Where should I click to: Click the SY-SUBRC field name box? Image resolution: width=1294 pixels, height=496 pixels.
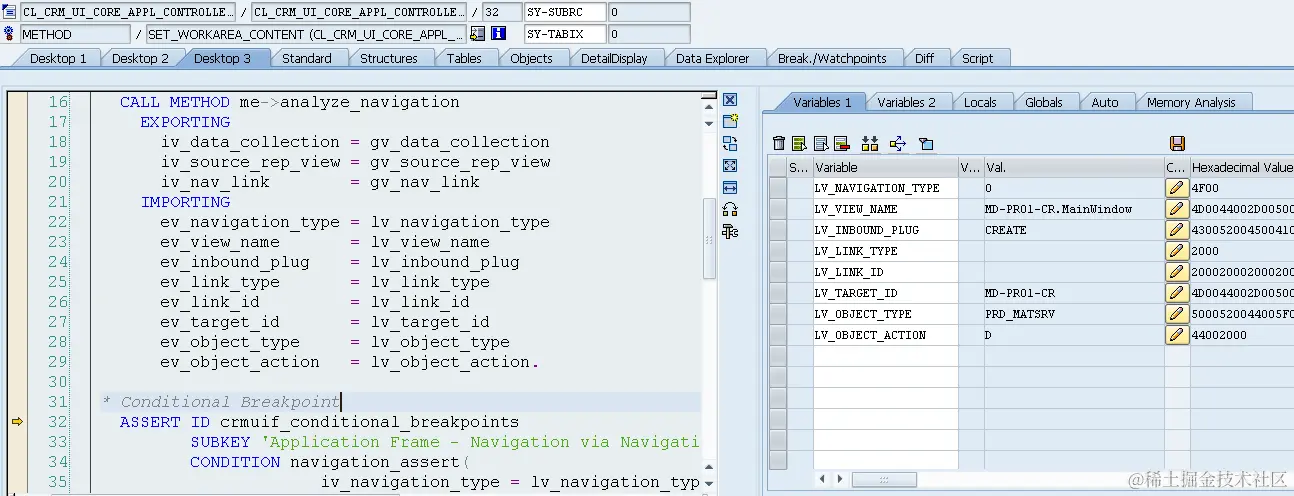tap(565, 12)
